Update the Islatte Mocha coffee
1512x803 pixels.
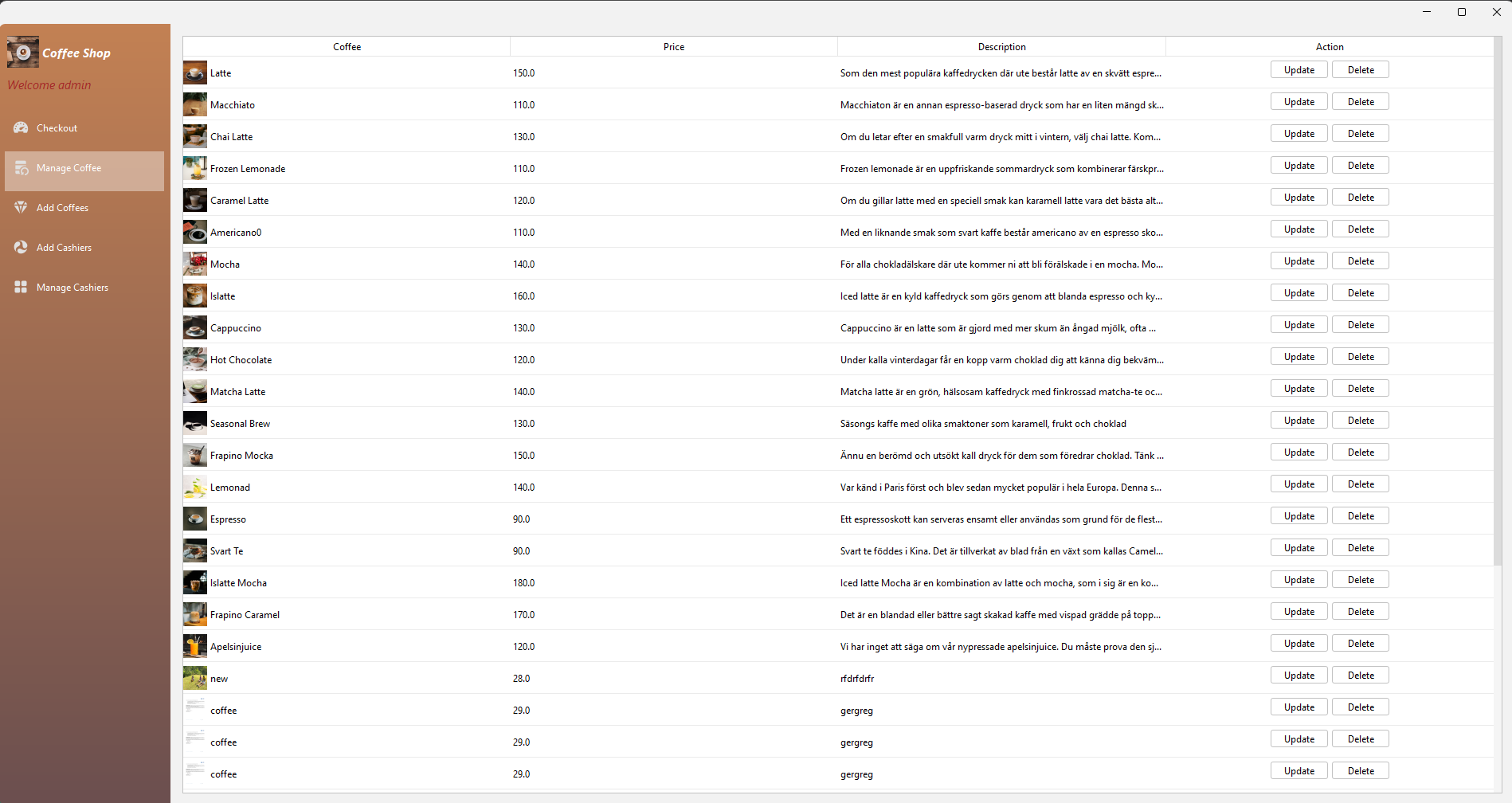tap(1299, 580)
